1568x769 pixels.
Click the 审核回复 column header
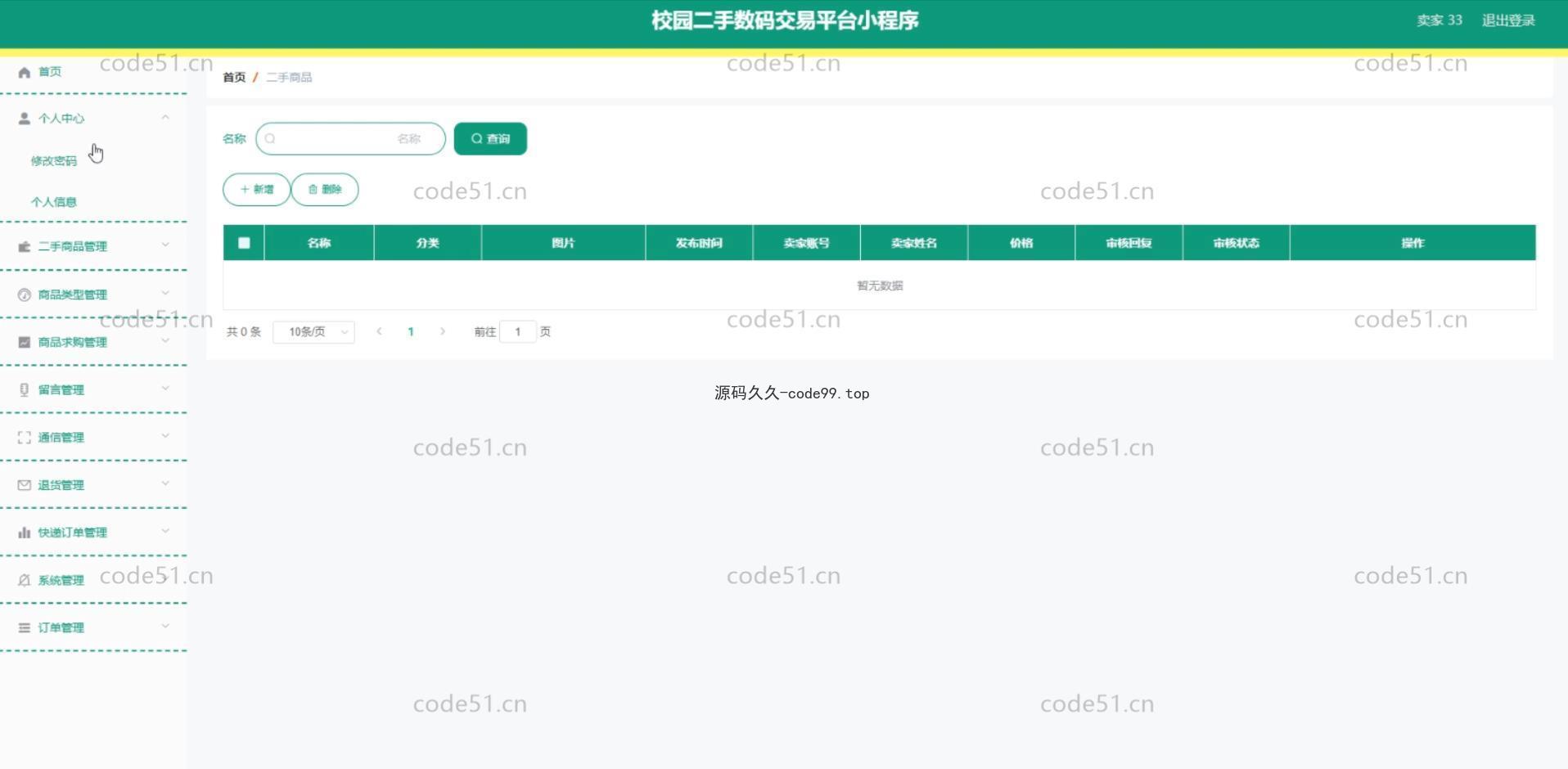tap(1129, 243)
